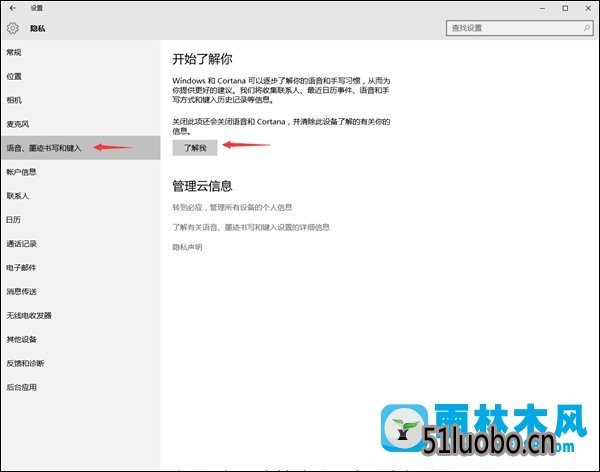600x472 pixels.
Task: Close the settings window
Action: (588, 8)
